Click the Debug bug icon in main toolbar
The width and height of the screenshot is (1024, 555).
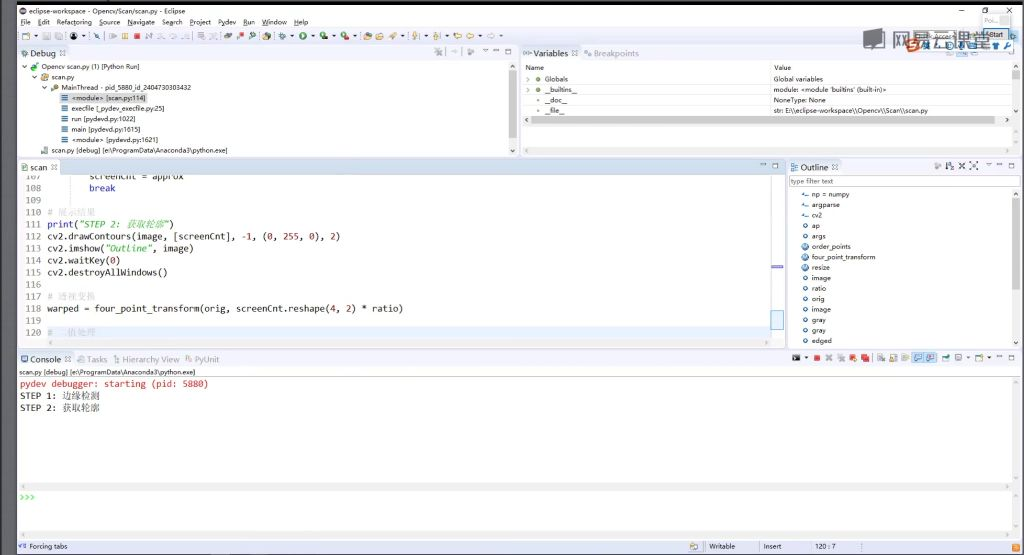click(x=282, y=36)
